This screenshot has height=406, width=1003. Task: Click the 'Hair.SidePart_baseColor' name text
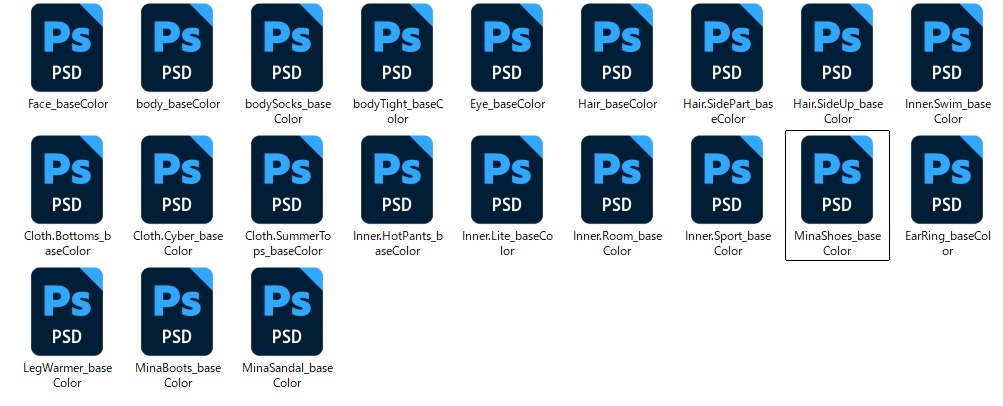coord(728,111)
